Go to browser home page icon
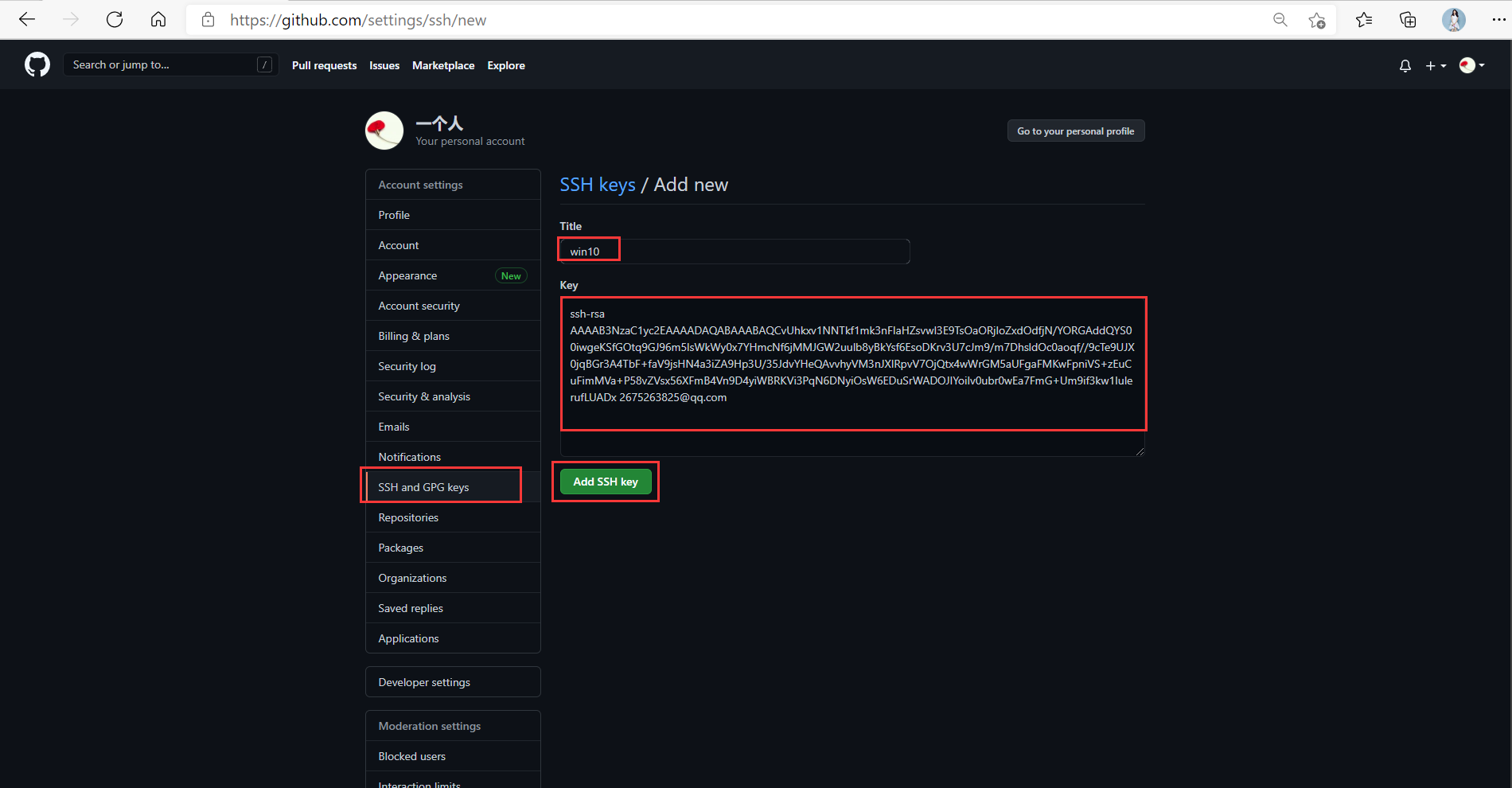The width and height of the screenshot is (1512, 788). pyautogui.click(x=158, y=20)
